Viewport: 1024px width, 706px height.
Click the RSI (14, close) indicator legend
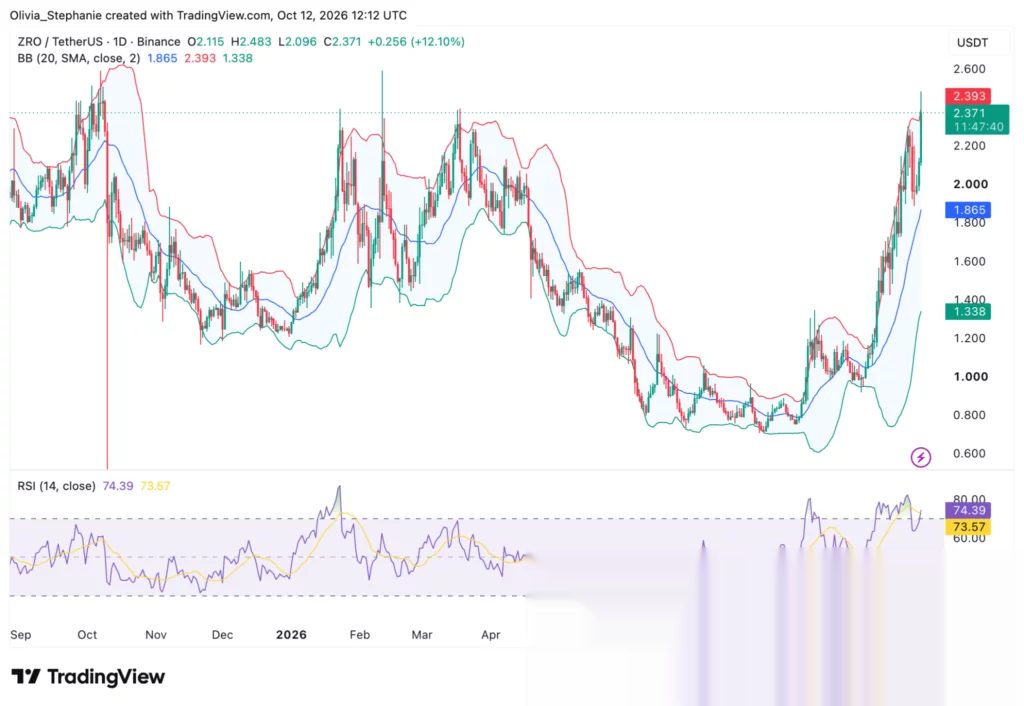56,486
